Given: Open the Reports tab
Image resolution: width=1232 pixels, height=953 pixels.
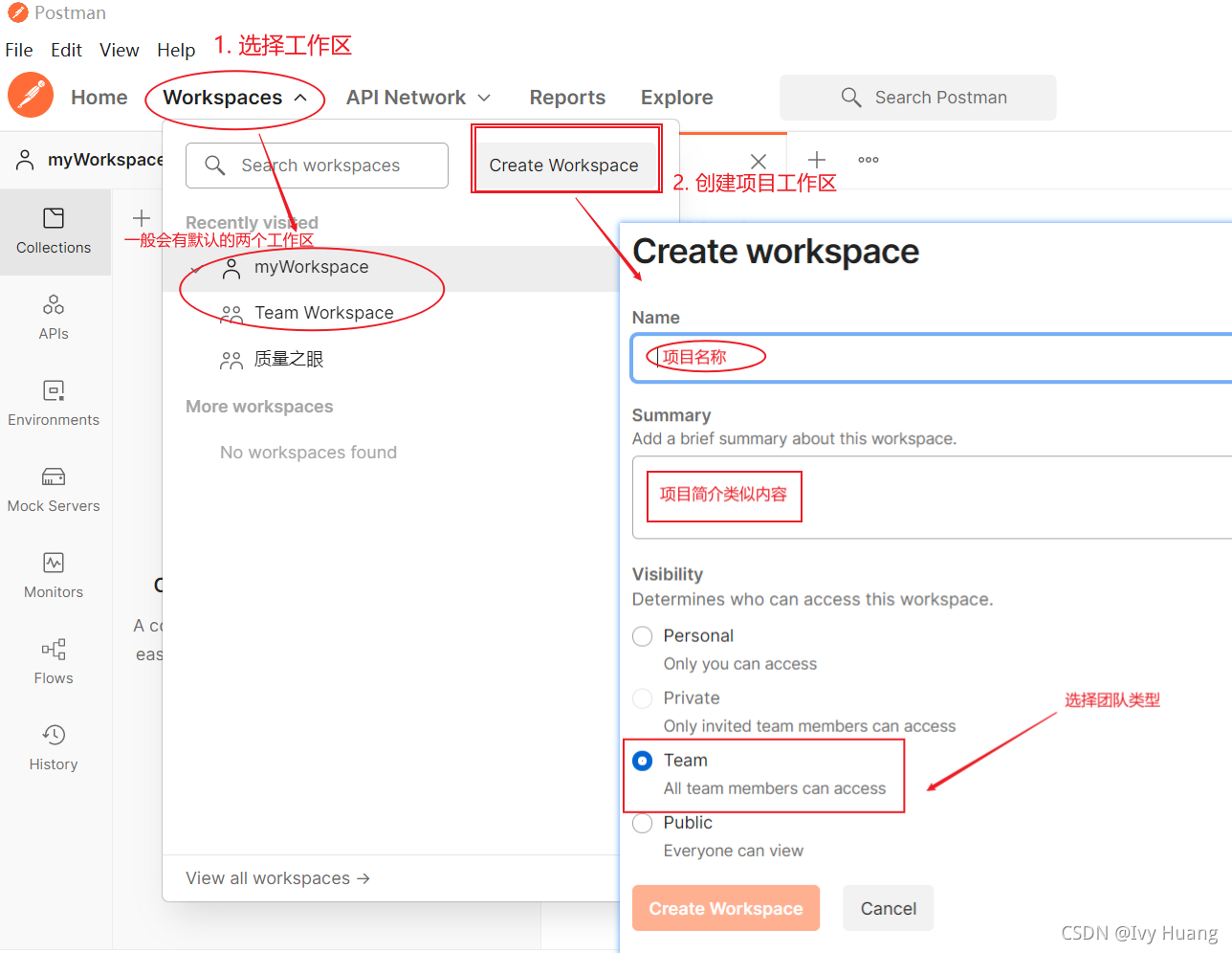Looking at the screenshot, I should [x=567, y=98].
